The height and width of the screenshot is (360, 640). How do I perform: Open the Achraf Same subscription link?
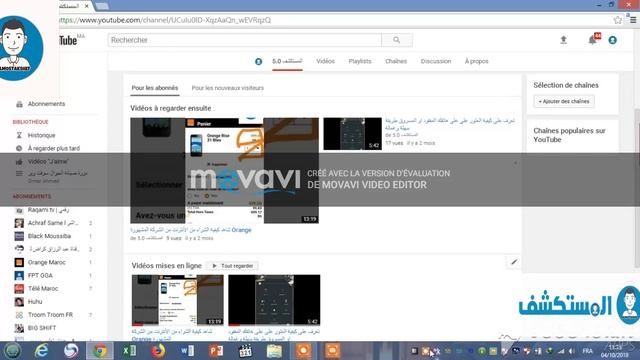point(53,223)
